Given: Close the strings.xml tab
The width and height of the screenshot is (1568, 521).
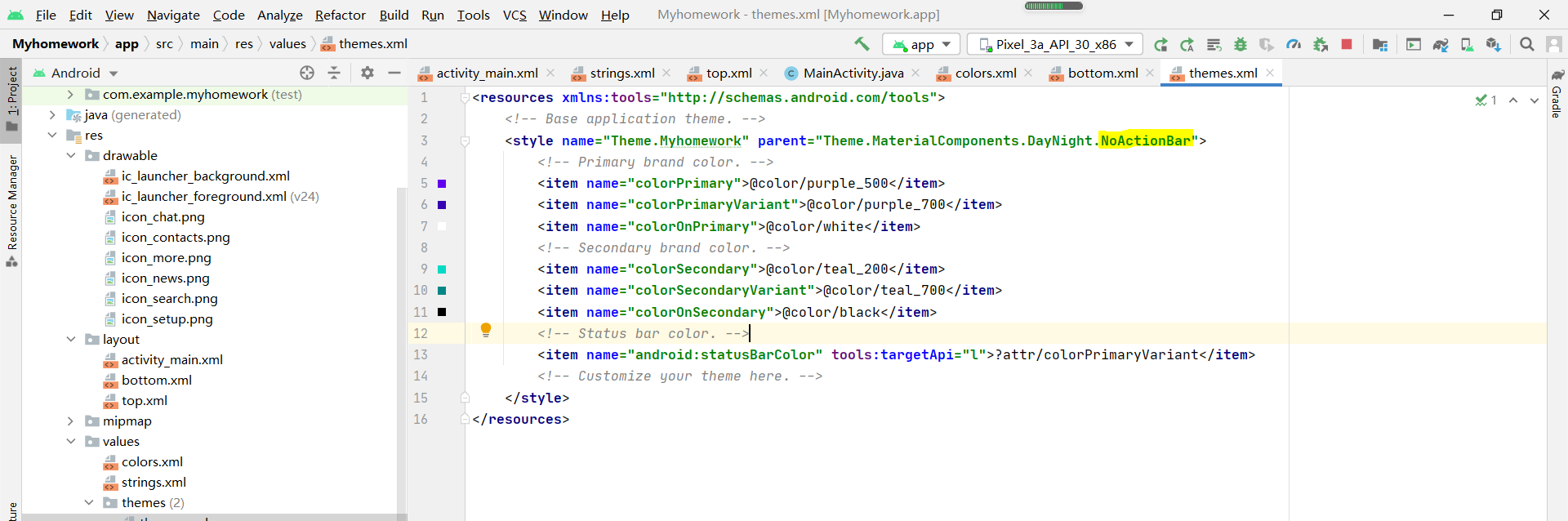Looking at the screenshot, I should point(666,73).
